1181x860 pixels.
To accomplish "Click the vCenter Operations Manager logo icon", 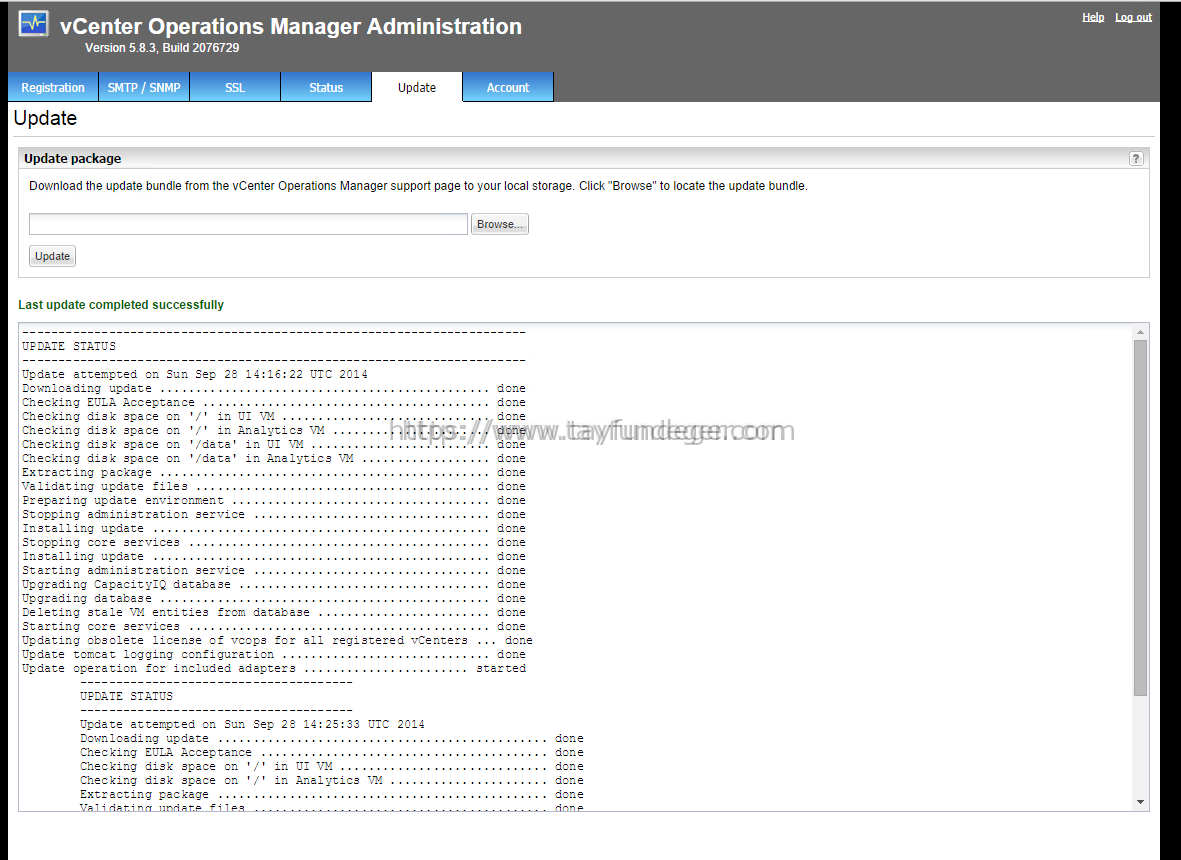I will pos(34,24).
